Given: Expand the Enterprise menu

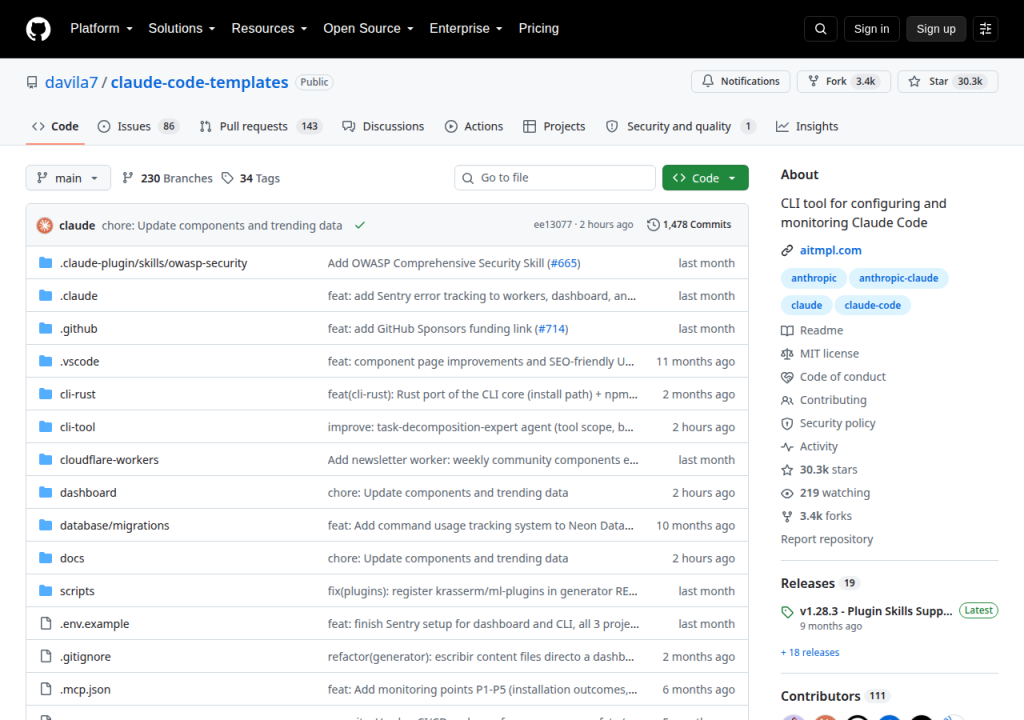Looking at the screenshot, I should click(x=466, y=29).
